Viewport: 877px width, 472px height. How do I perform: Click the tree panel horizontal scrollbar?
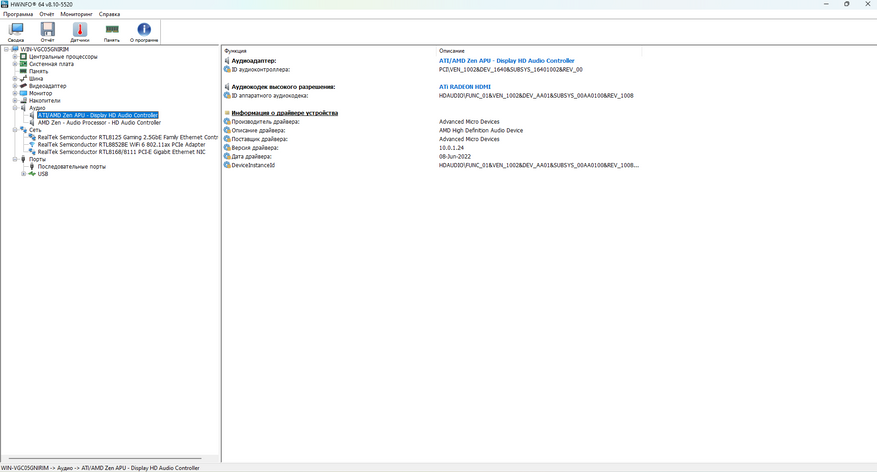102,459
